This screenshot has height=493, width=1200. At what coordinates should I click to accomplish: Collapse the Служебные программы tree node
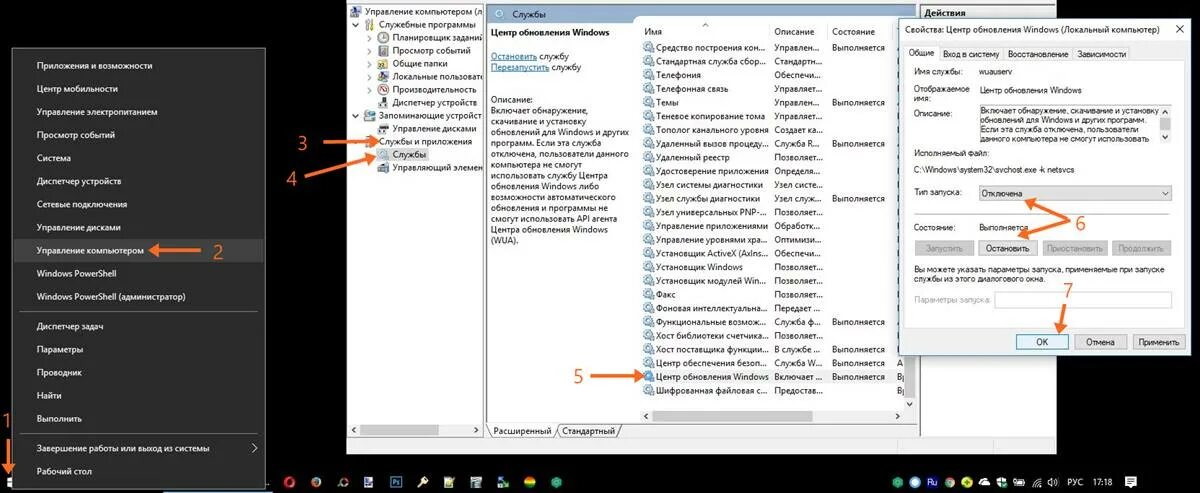click(x=356, y=24)
